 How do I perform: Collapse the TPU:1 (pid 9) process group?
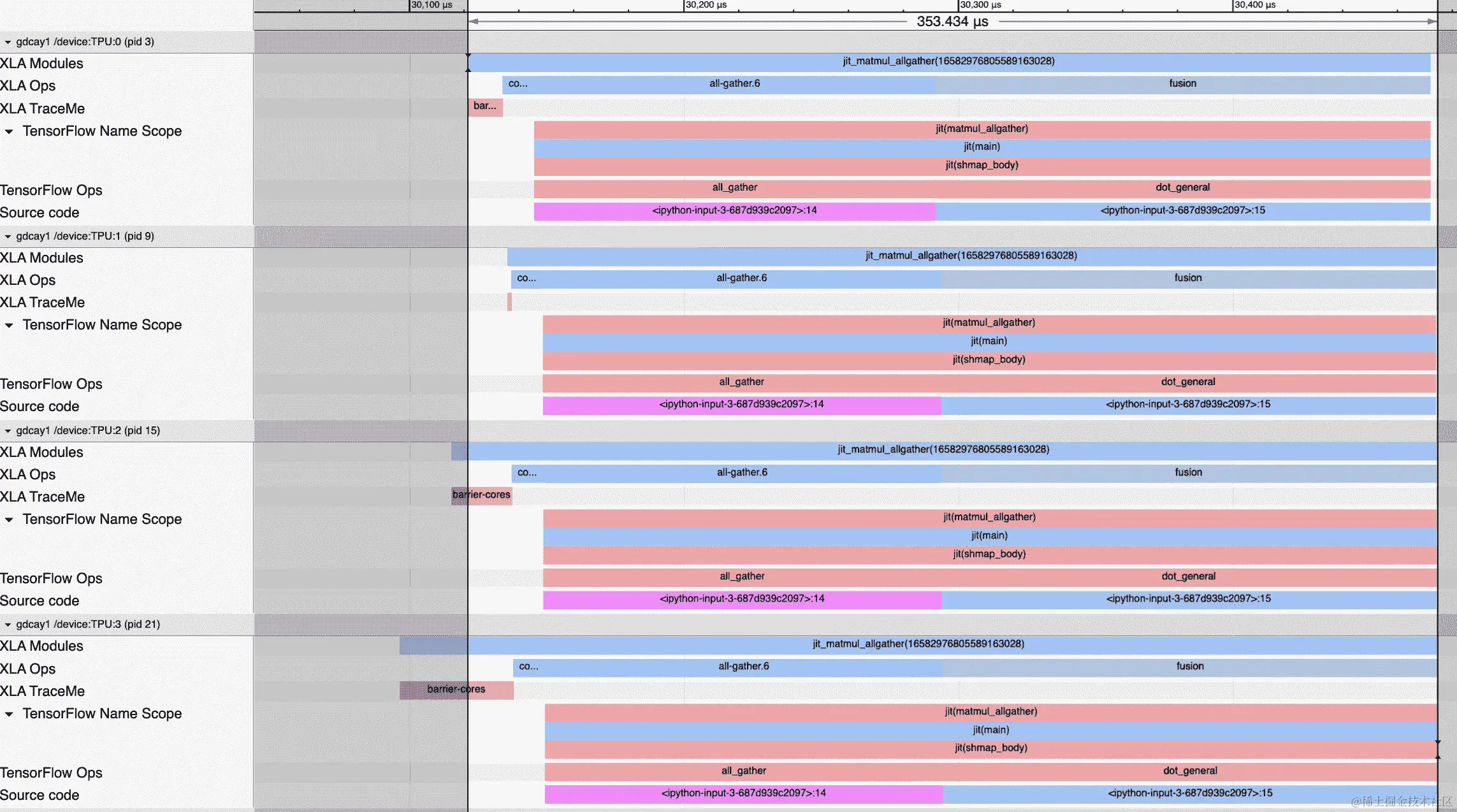coord(8,236)
